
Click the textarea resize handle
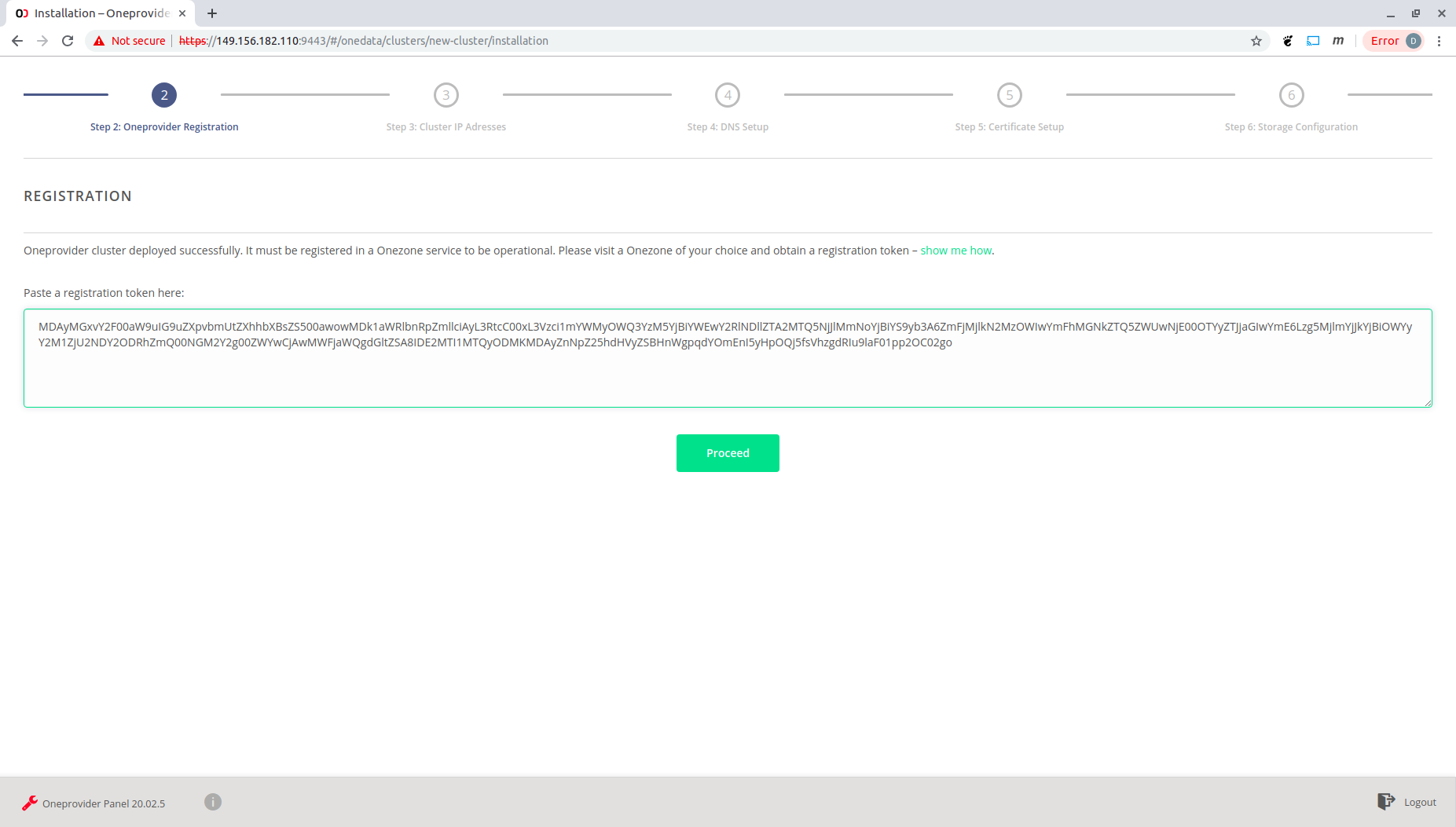tap(1427, 402)
